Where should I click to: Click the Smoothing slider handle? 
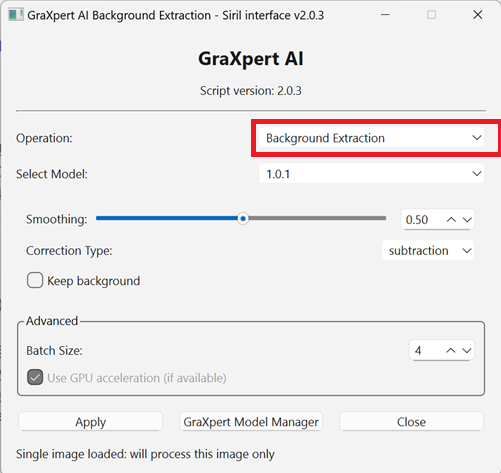tap(243, 219)
